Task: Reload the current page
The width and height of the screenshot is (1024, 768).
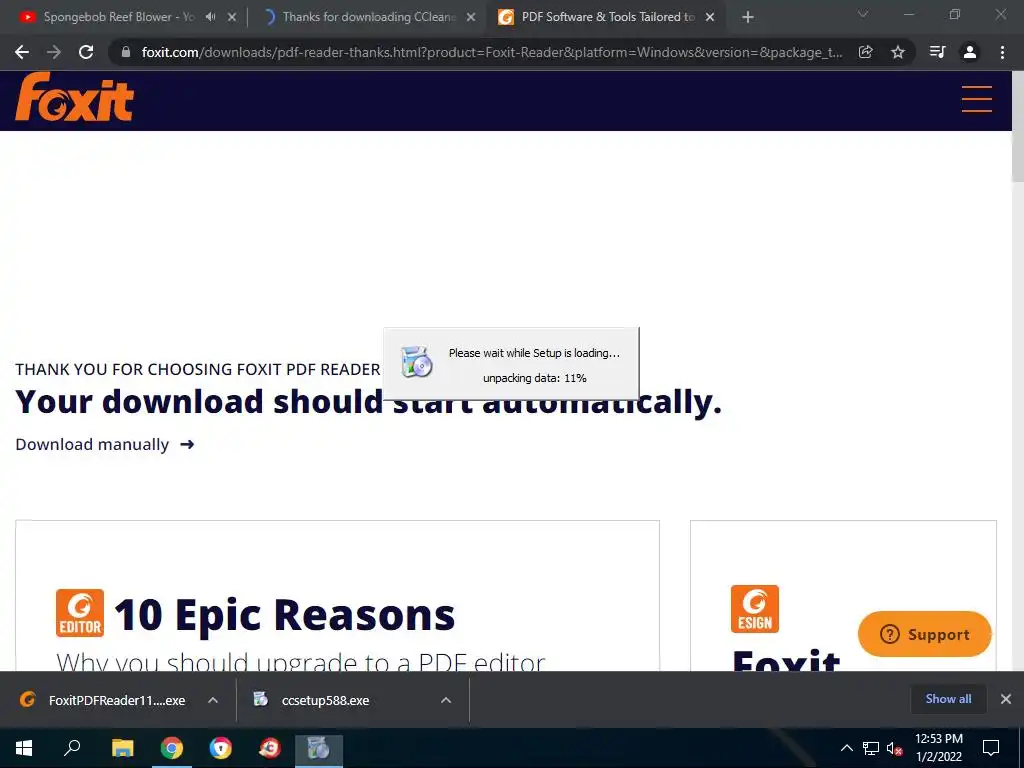Action: (86, 52)
